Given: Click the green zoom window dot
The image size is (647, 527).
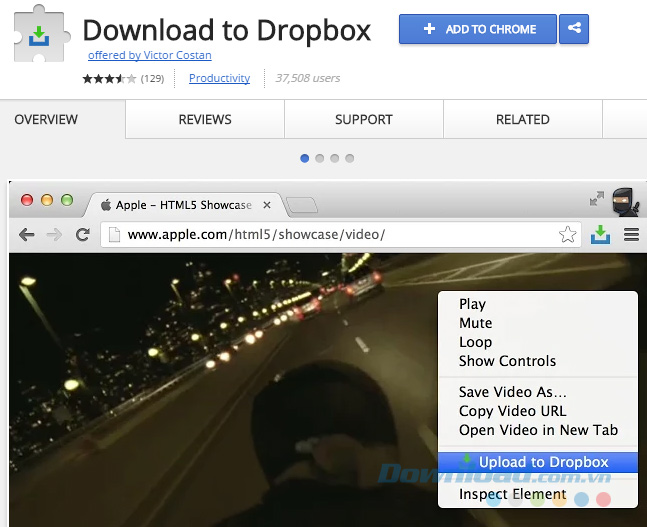Looking at the screenshot, I should pos(67,200).
